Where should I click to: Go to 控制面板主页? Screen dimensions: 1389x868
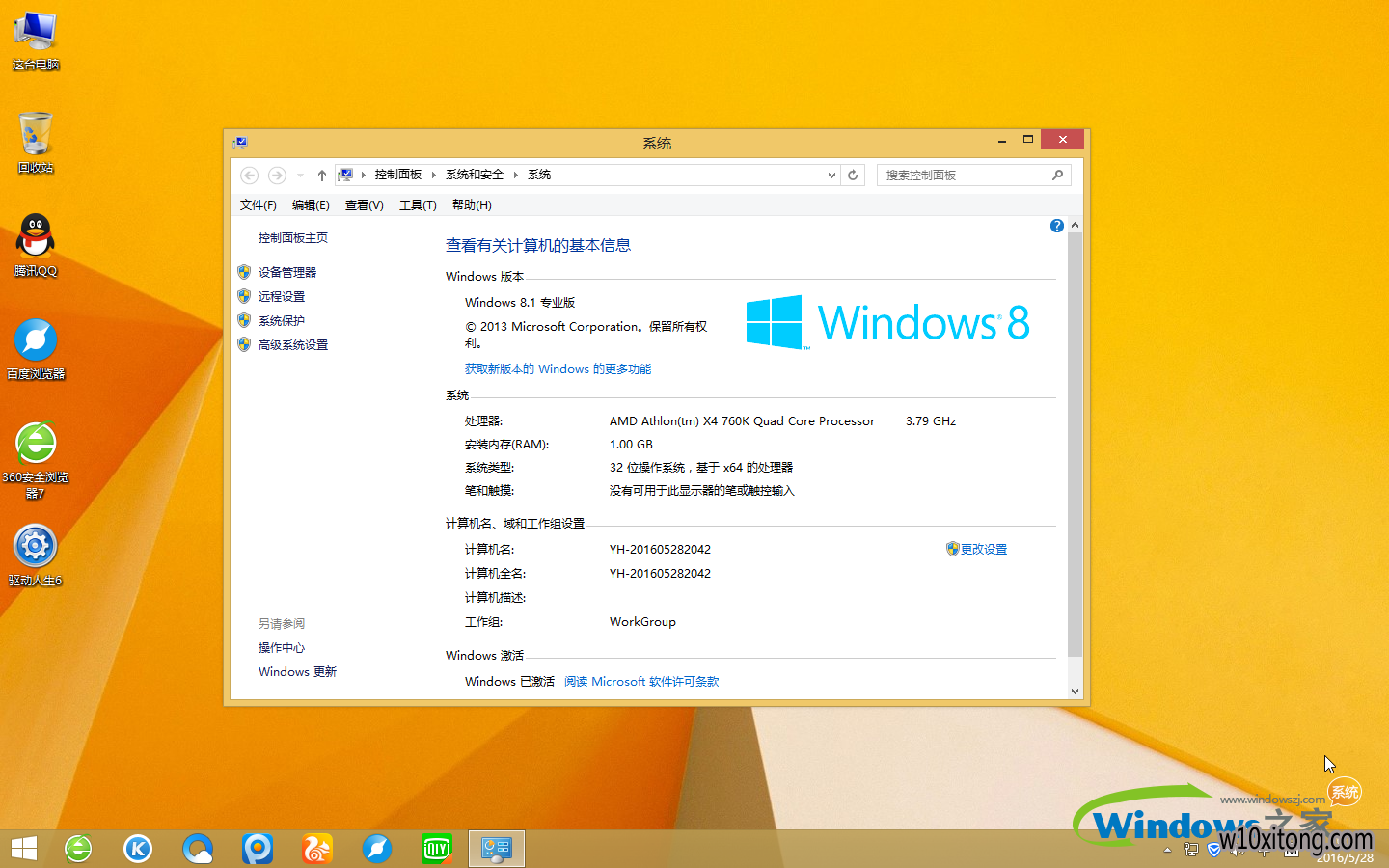click(293, 237)
